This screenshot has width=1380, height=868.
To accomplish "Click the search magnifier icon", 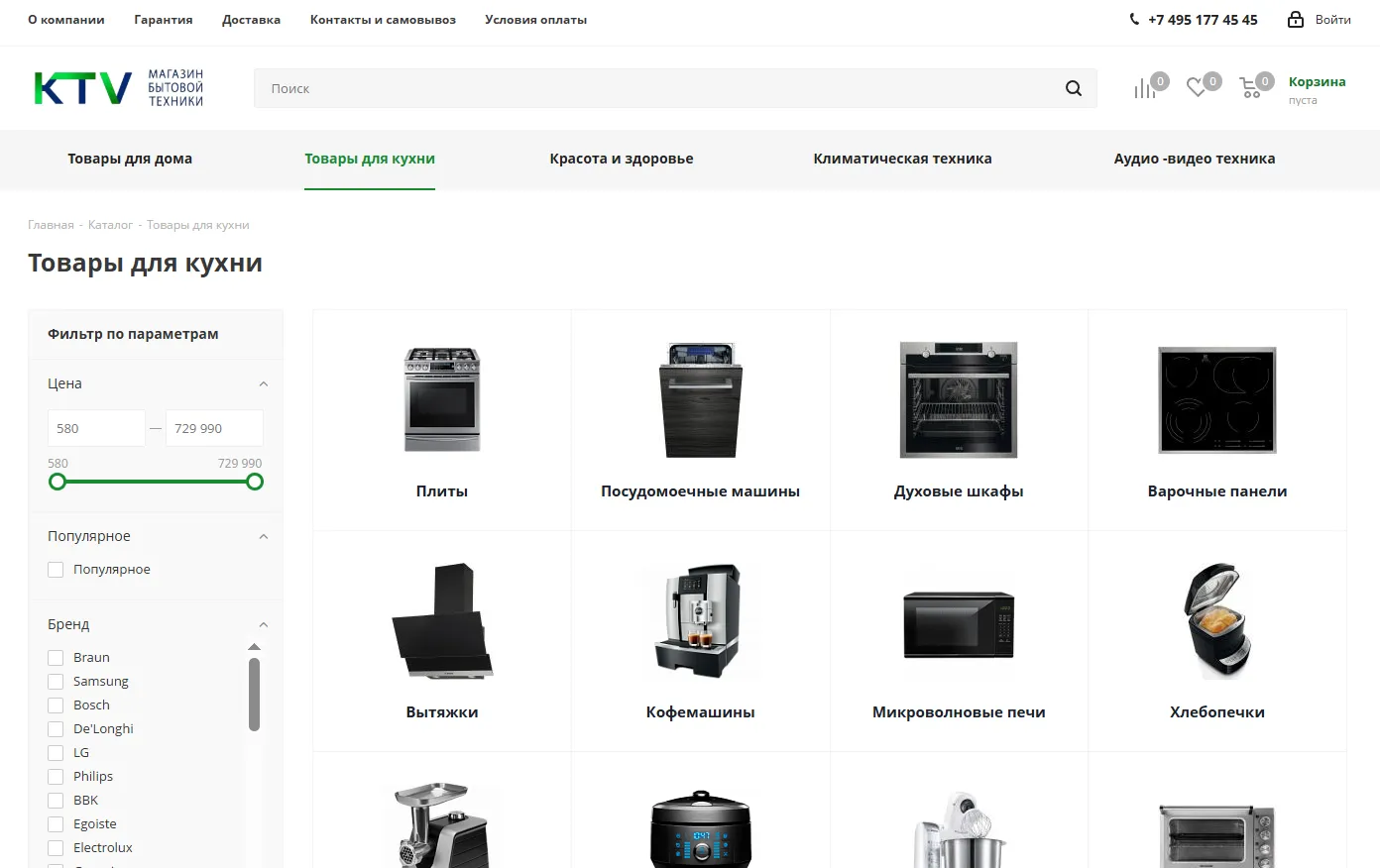I will [1073, 88].
